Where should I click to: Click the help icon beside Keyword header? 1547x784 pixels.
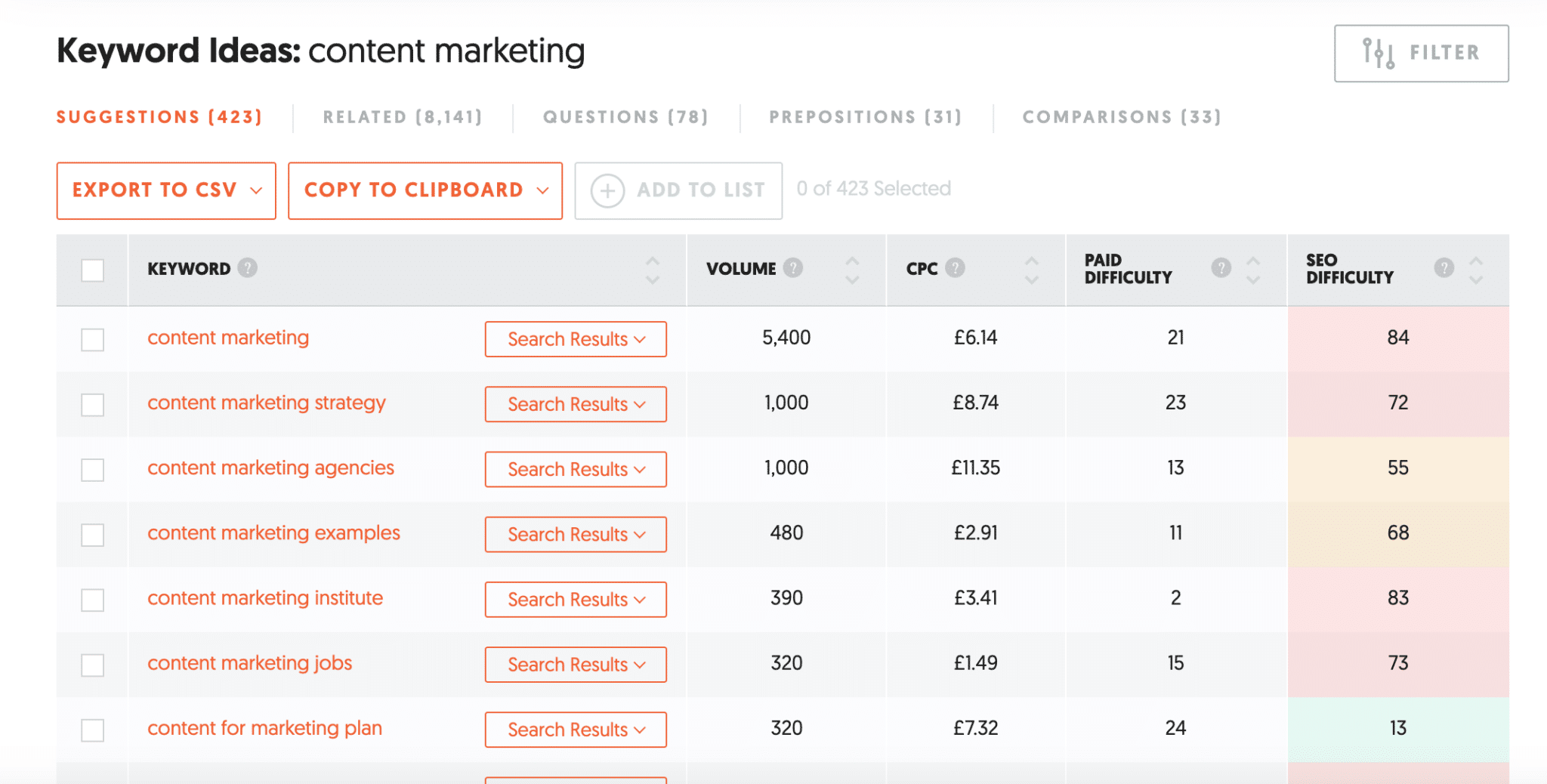pos(247,267)
